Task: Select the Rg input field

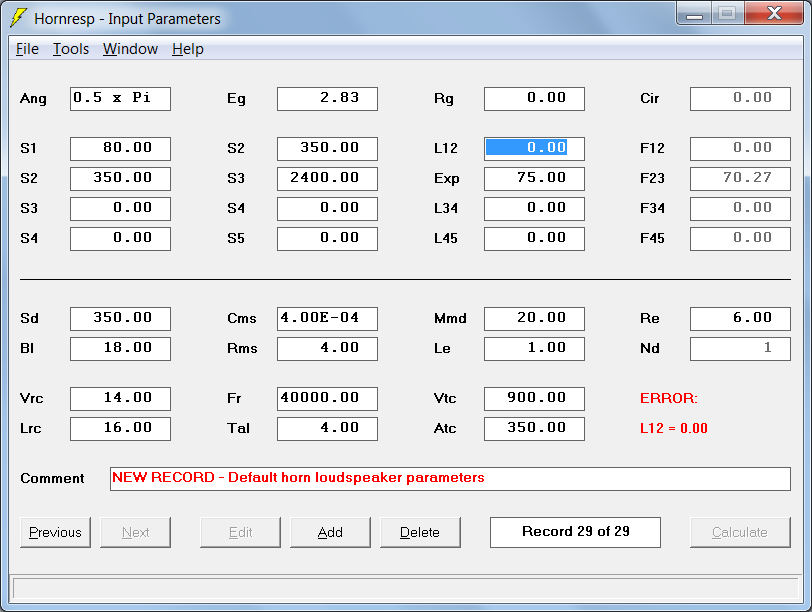Action: (534, 99)
